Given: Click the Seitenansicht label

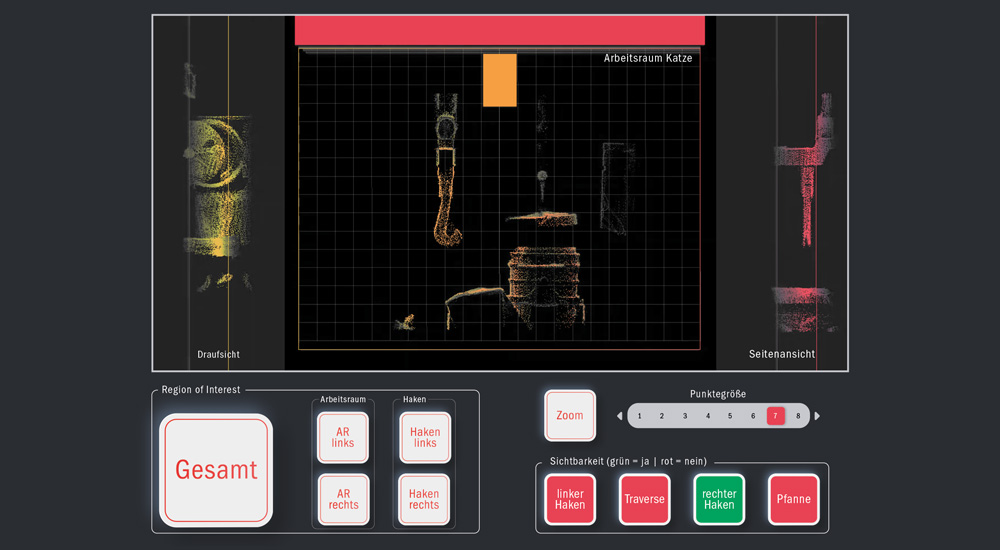Looking at the screenshot, I should tap(782, 354).
